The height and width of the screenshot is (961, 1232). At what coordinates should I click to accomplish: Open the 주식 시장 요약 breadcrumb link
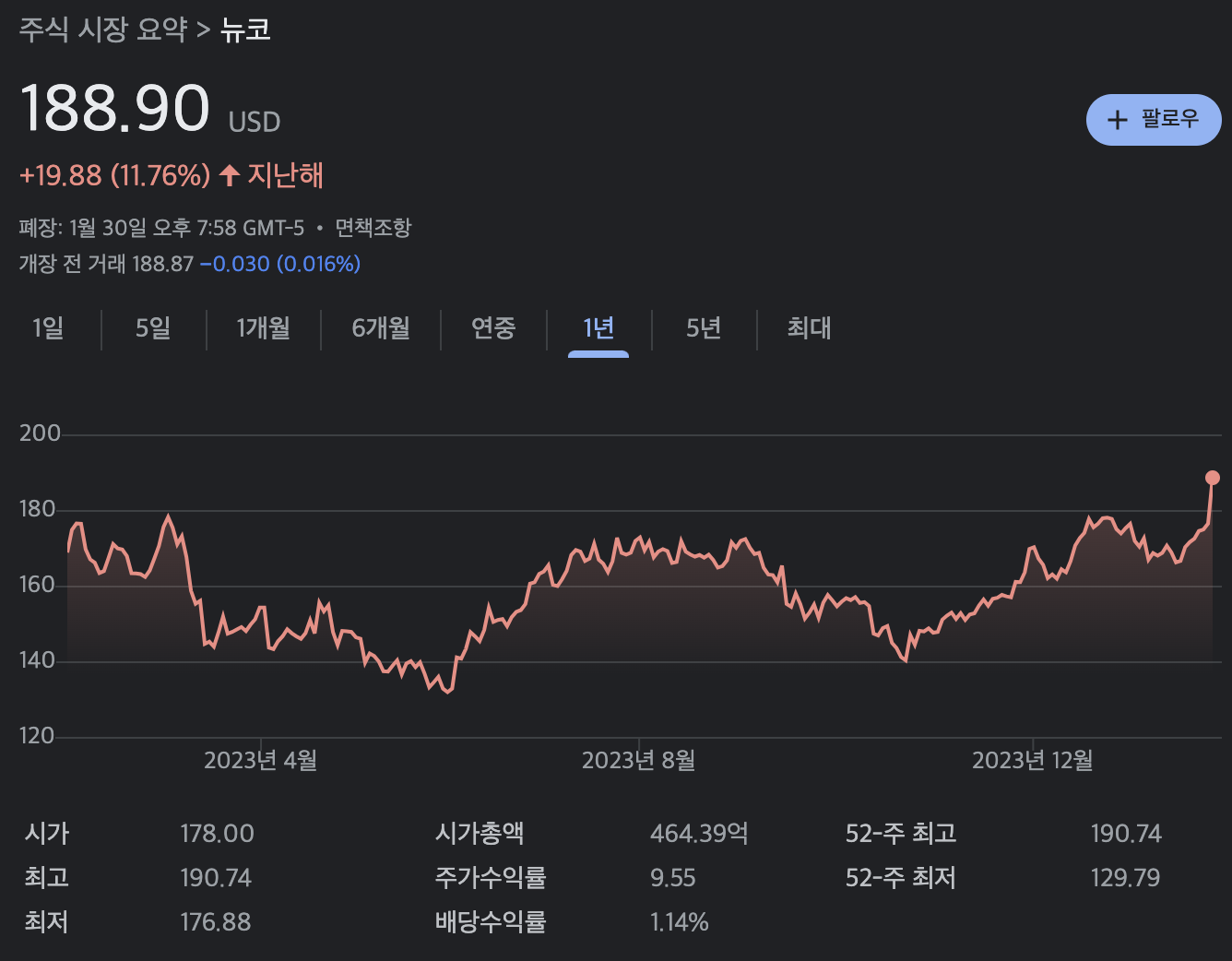click(103, 30)
